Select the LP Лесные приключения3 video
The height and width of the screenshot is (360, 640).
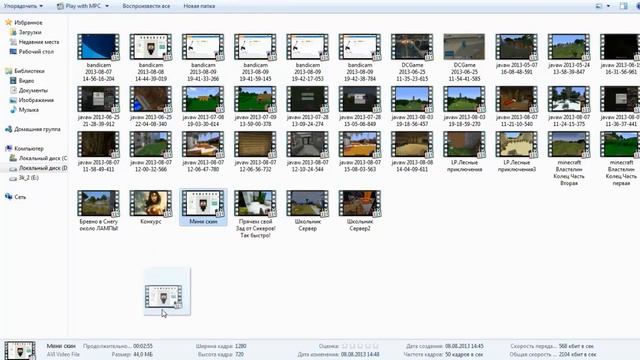(516, 152)
